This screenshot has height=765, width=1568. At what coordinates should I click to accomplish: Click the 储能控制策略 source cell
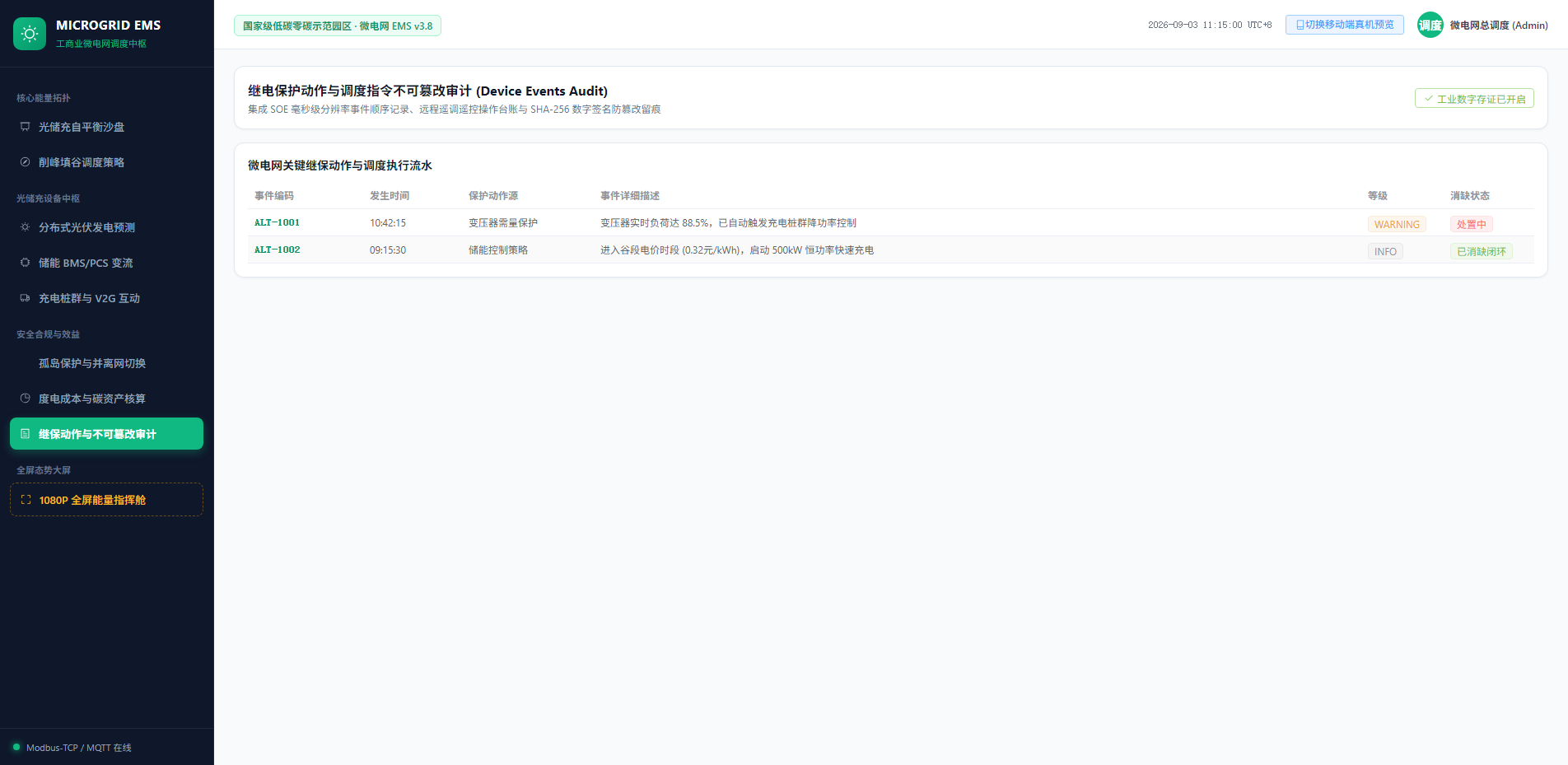(498, 250)
